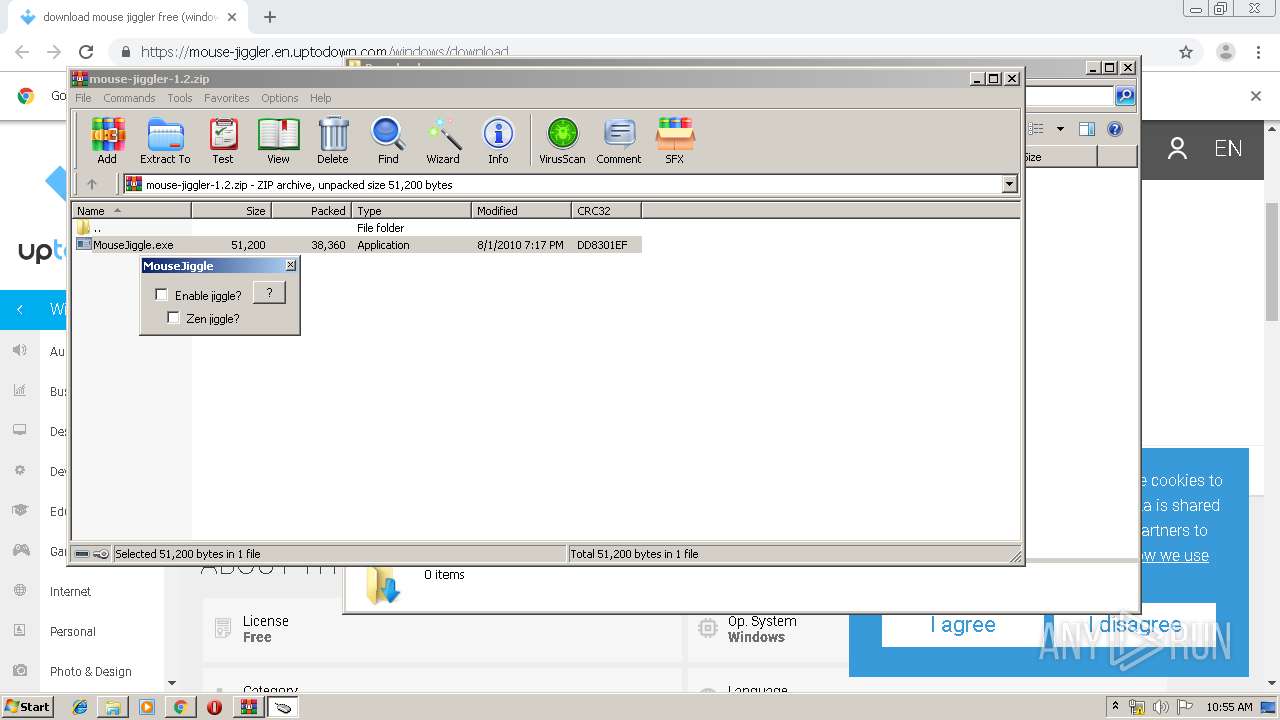The width and height of the screenshot is (1280, 720).
Task: Select the parent folder '..' row
Action: [358, 228]
